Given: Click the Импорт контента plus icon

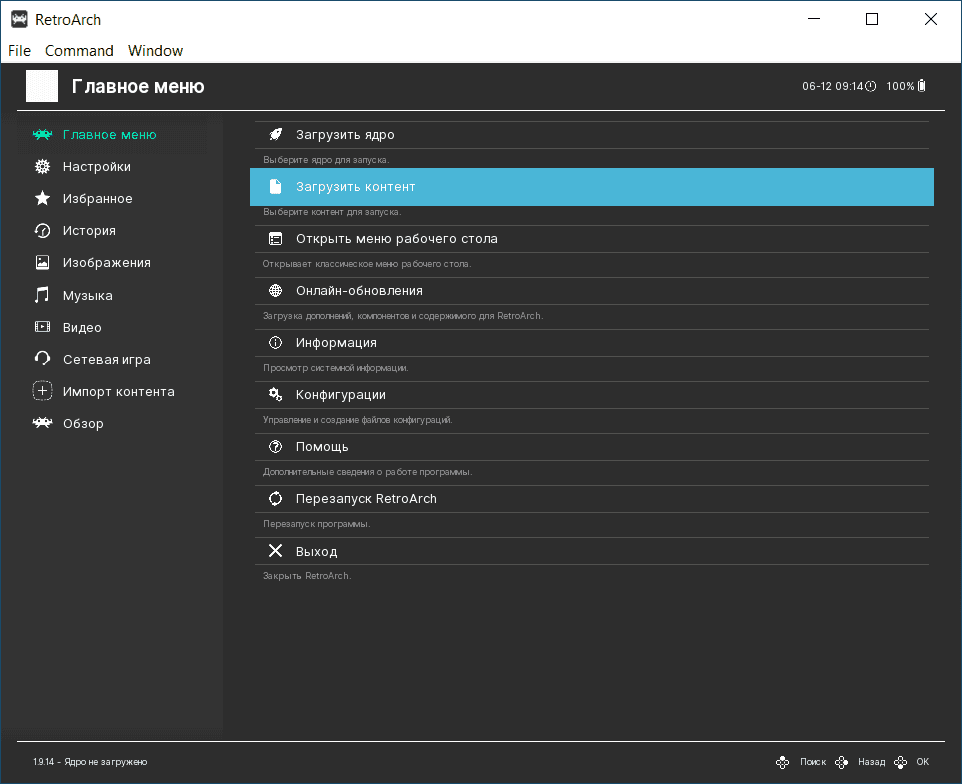Looking at the screenshot, I should click(x=42, y=391).
